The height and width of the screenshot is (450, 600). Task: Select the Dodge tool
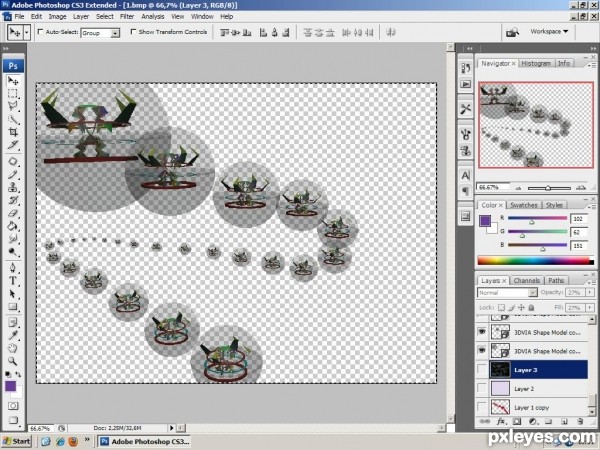click(13, 252)
